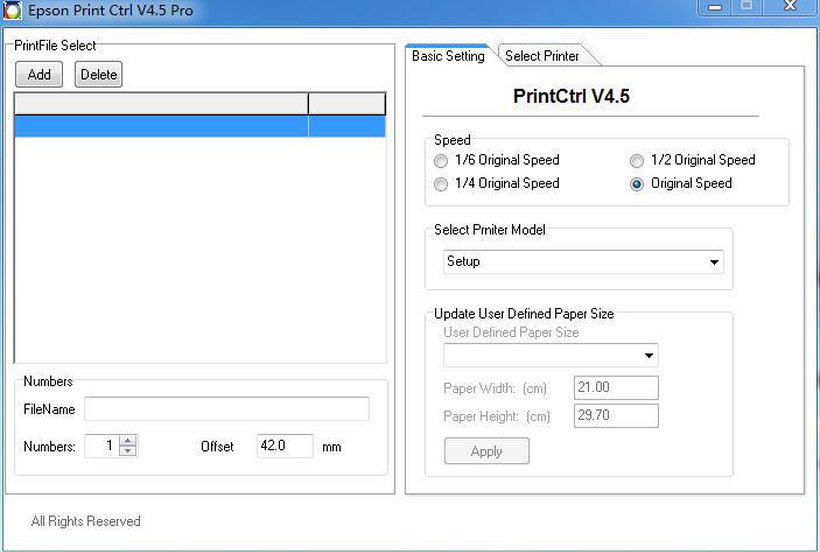Focus the FileName text box
This screenshot has width=820, height=552.
pyautogui.click(x=227, y=409)
